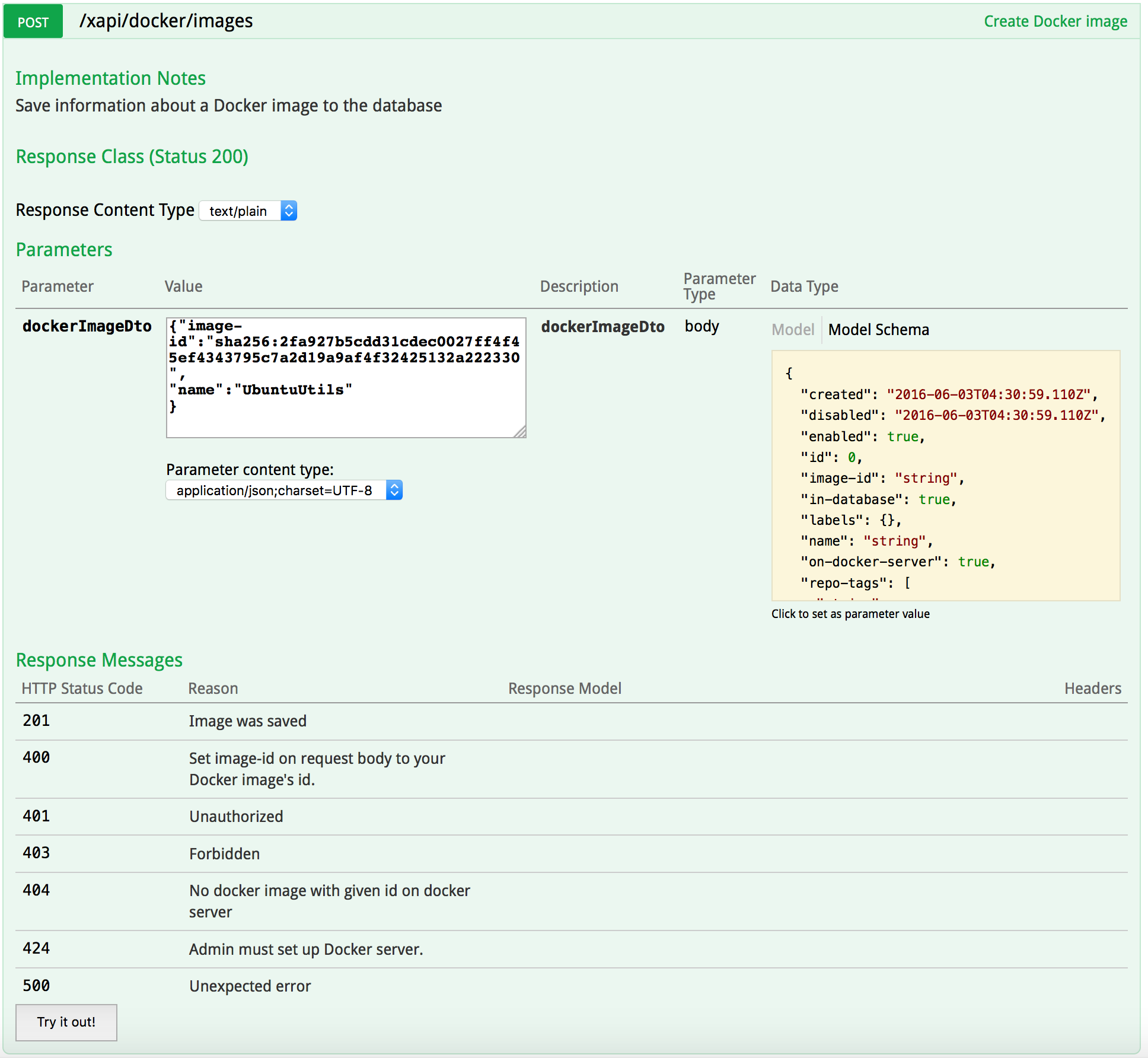Click the Create Docker image summary link

coord(1055,21)
